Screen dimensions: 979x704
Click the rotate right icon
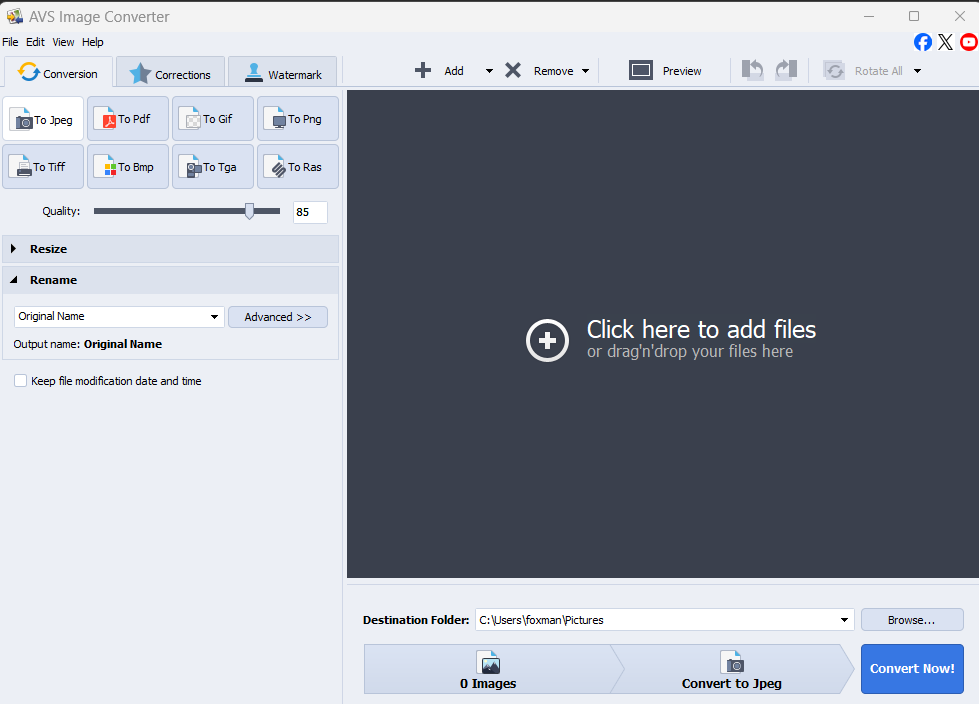[x=786, y=69]
